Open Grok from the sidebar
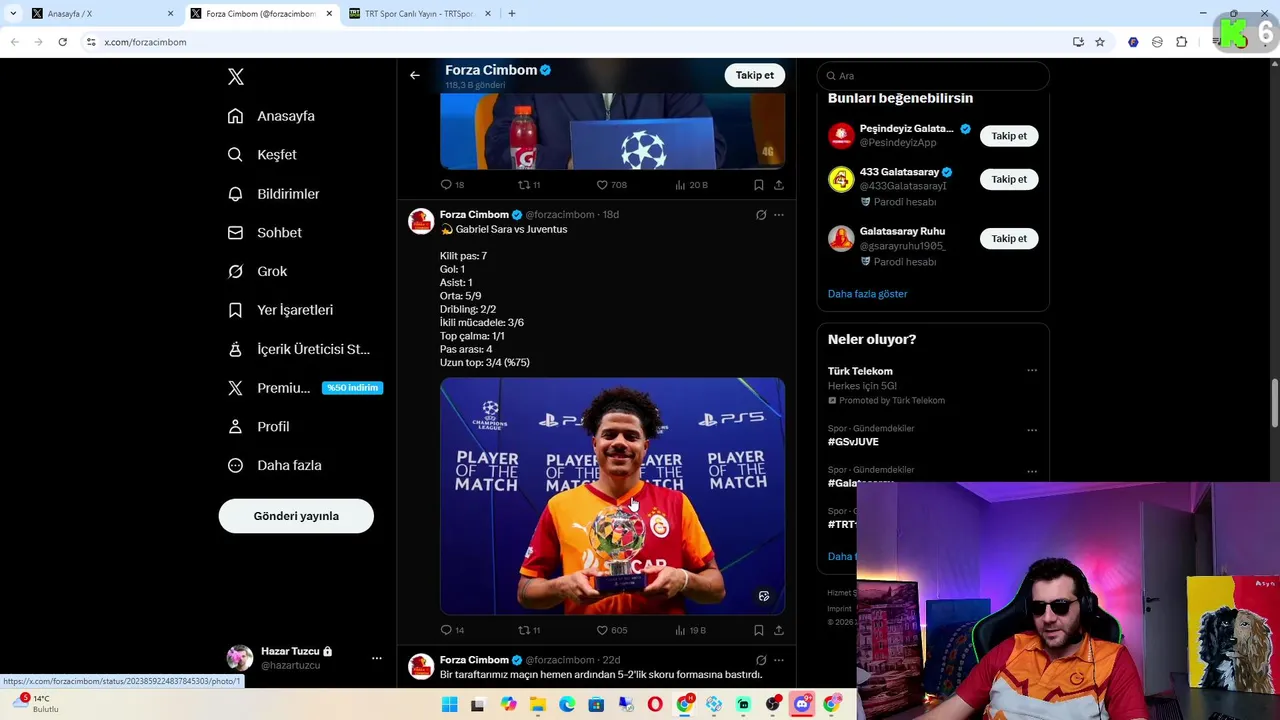The height and width of the screenshot is (720, 1280). click(x=257, y=272)
